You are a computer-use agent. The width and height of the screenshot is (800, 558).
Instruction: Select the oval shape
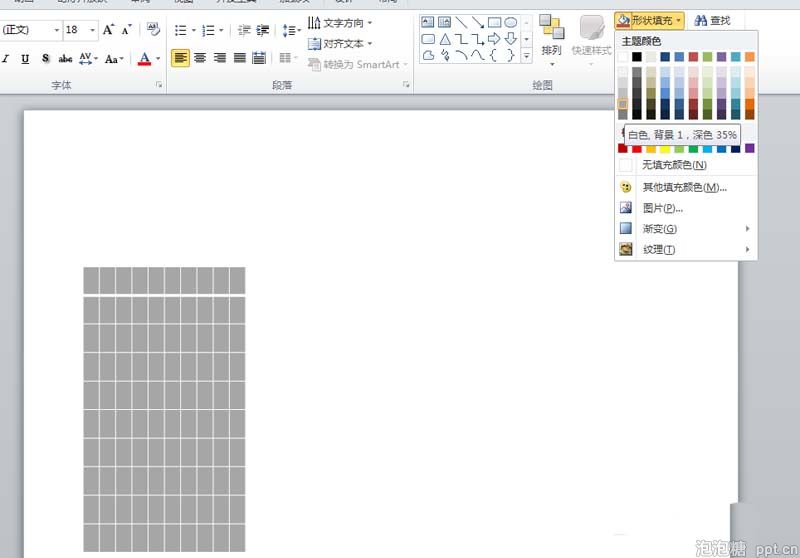511,22
